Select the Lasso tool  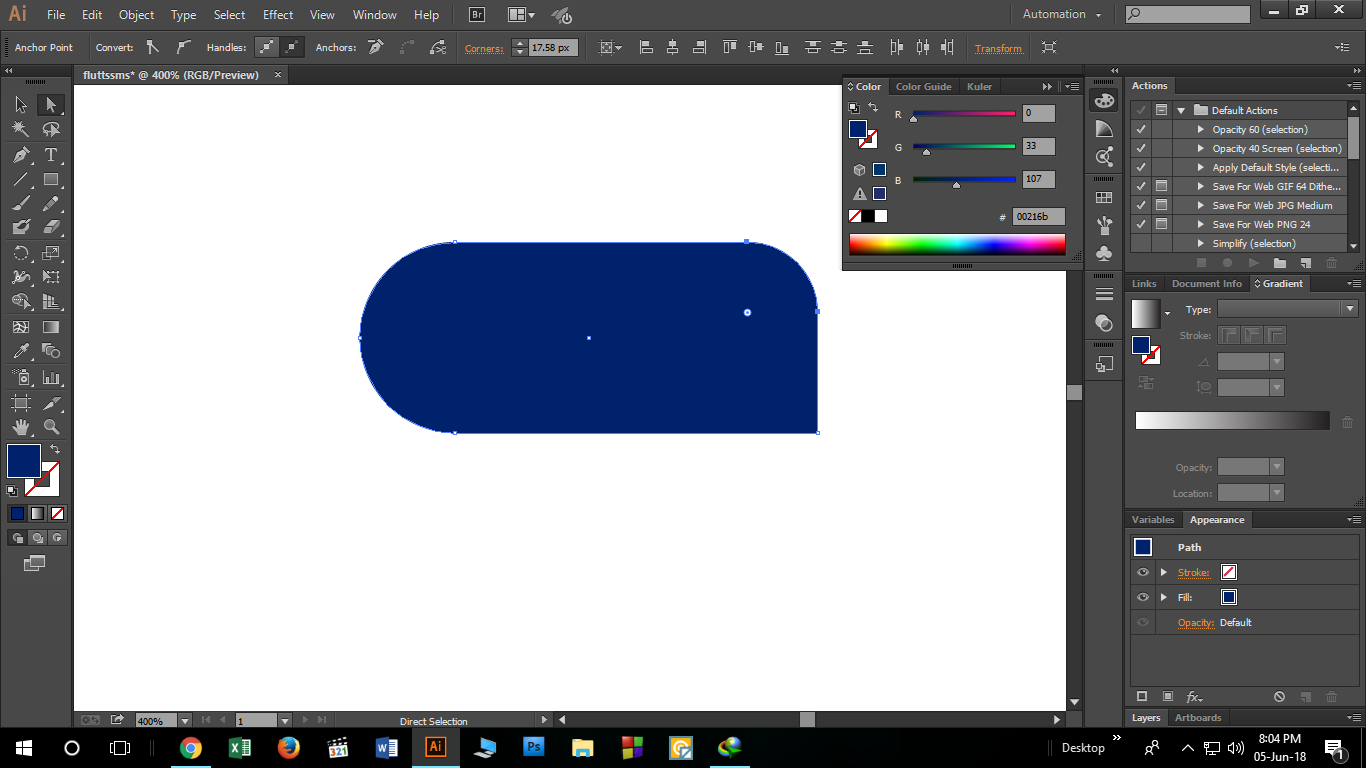click(x=51, y=130)
